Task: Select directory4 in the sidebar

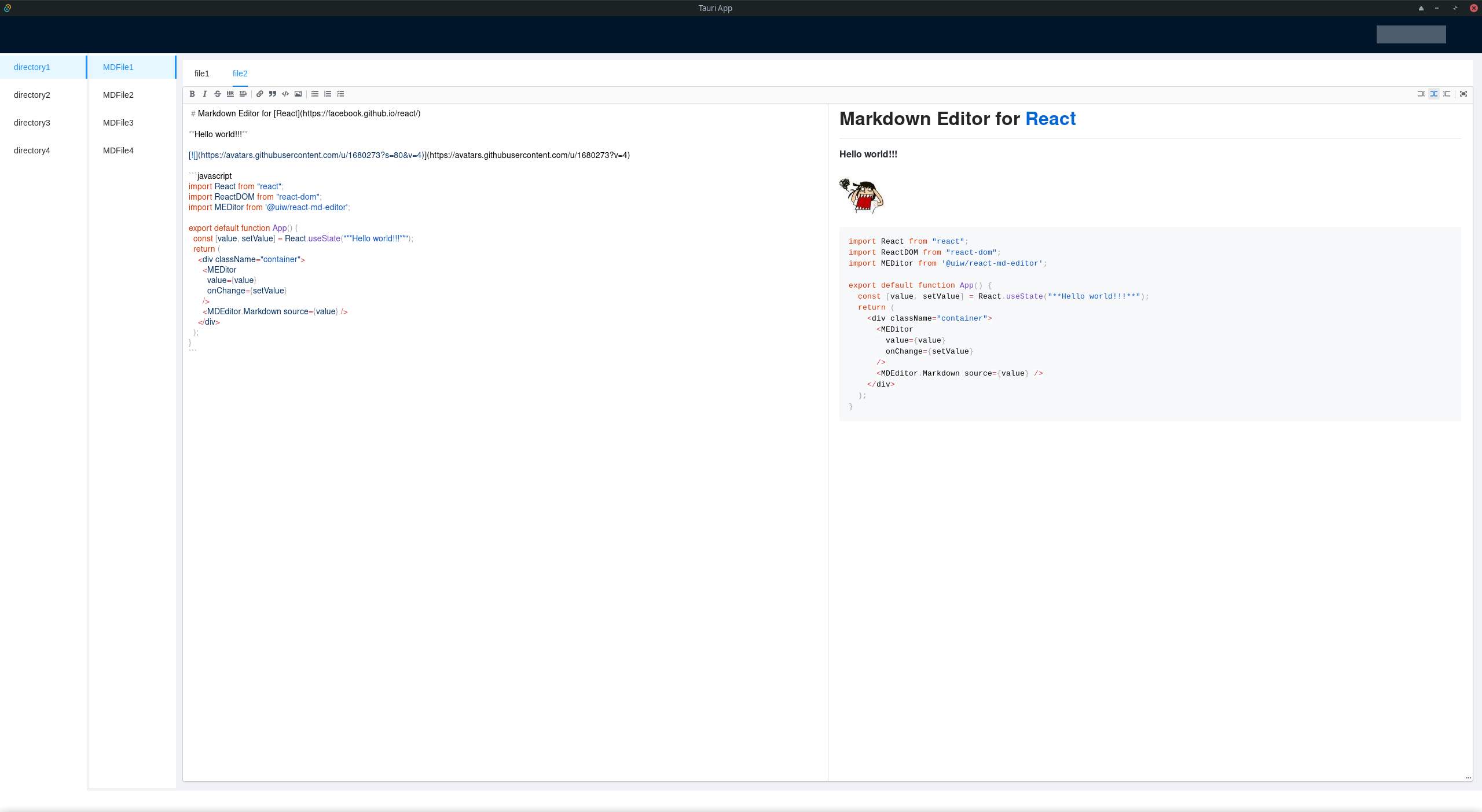Action: [43, 150]
